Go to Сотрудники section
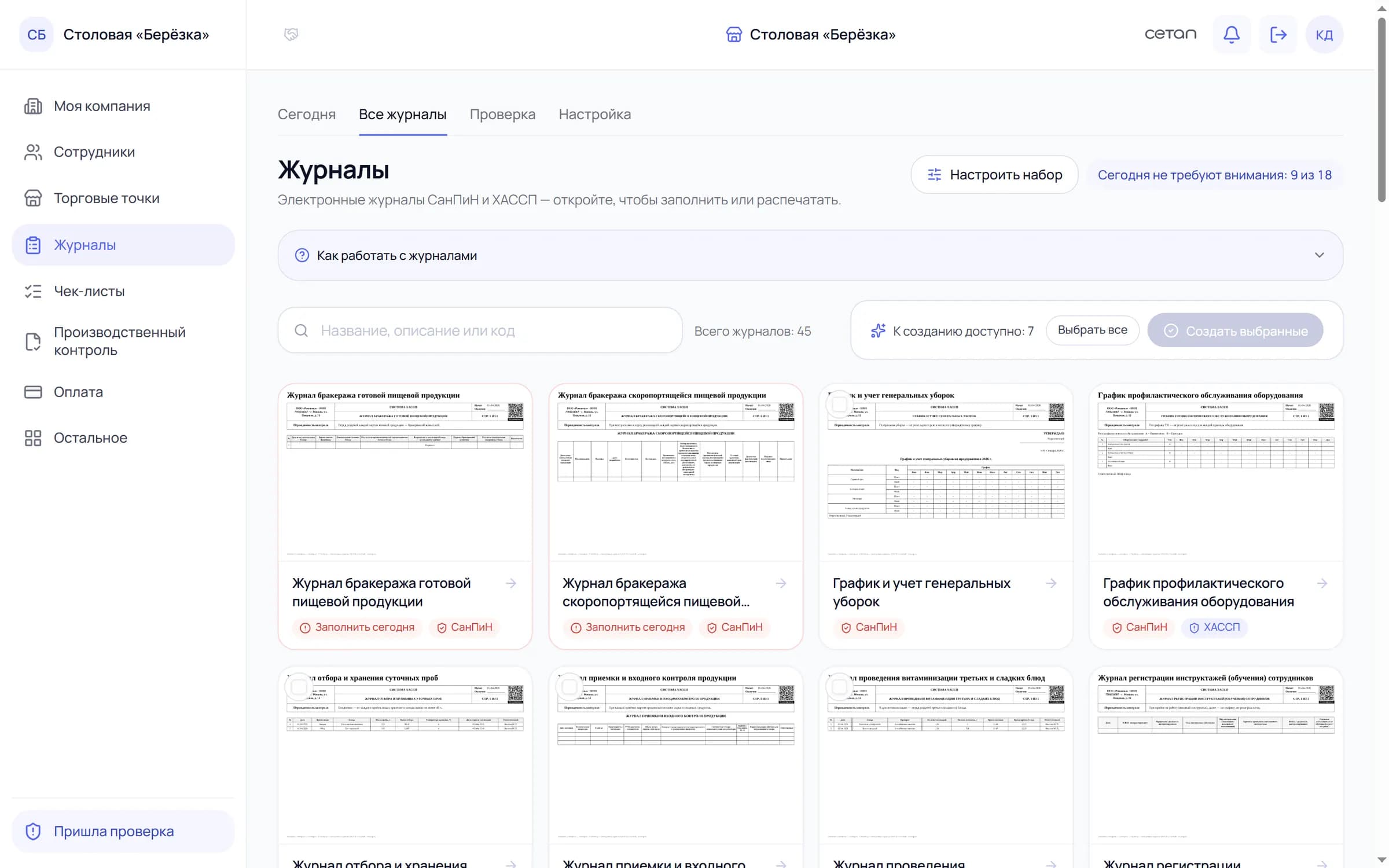 click(123, 152)
